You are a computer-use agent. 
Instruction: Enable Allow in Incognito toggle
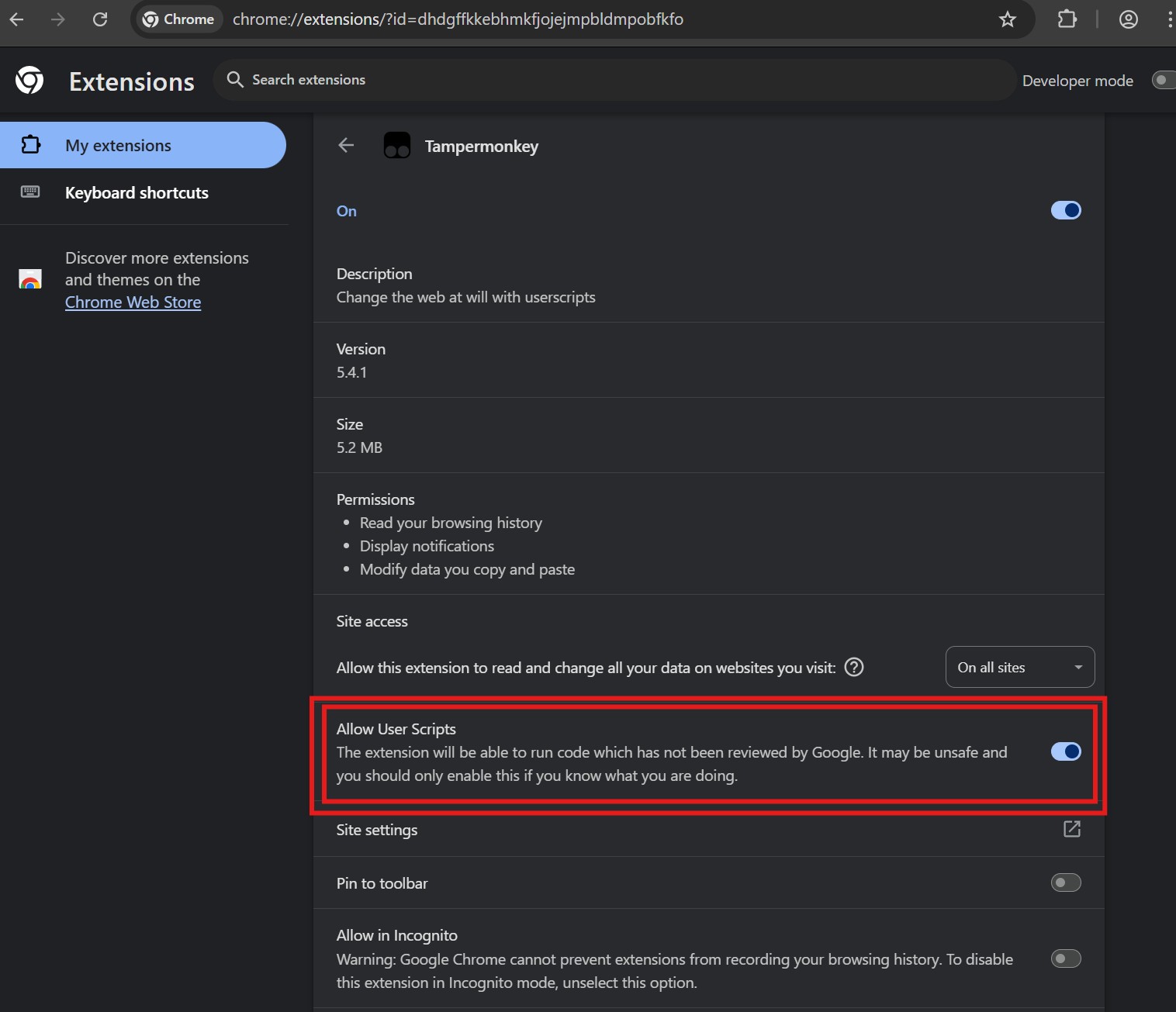pos(1065,958)
